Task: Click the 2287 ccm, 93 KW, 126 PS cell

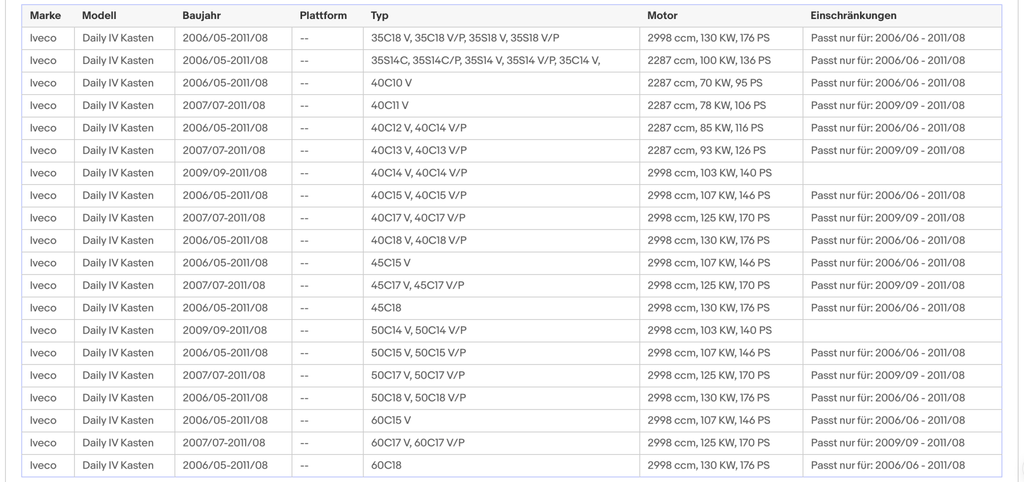Action: coord(721,150)
